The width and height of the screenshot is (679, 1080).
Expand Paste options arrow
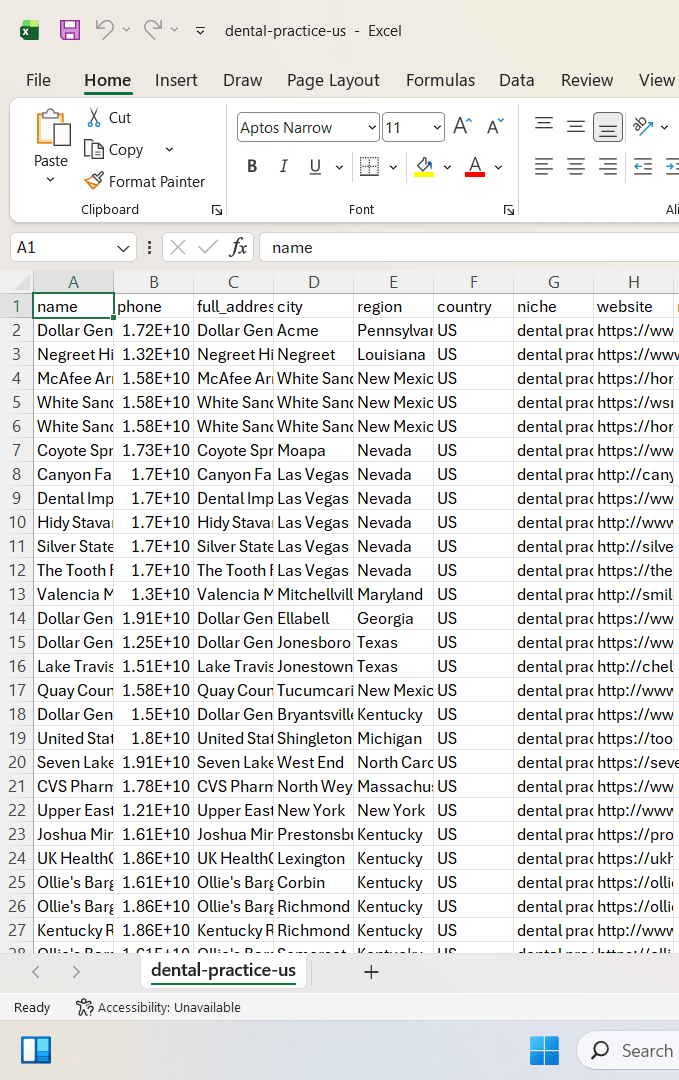click(50, 180)
